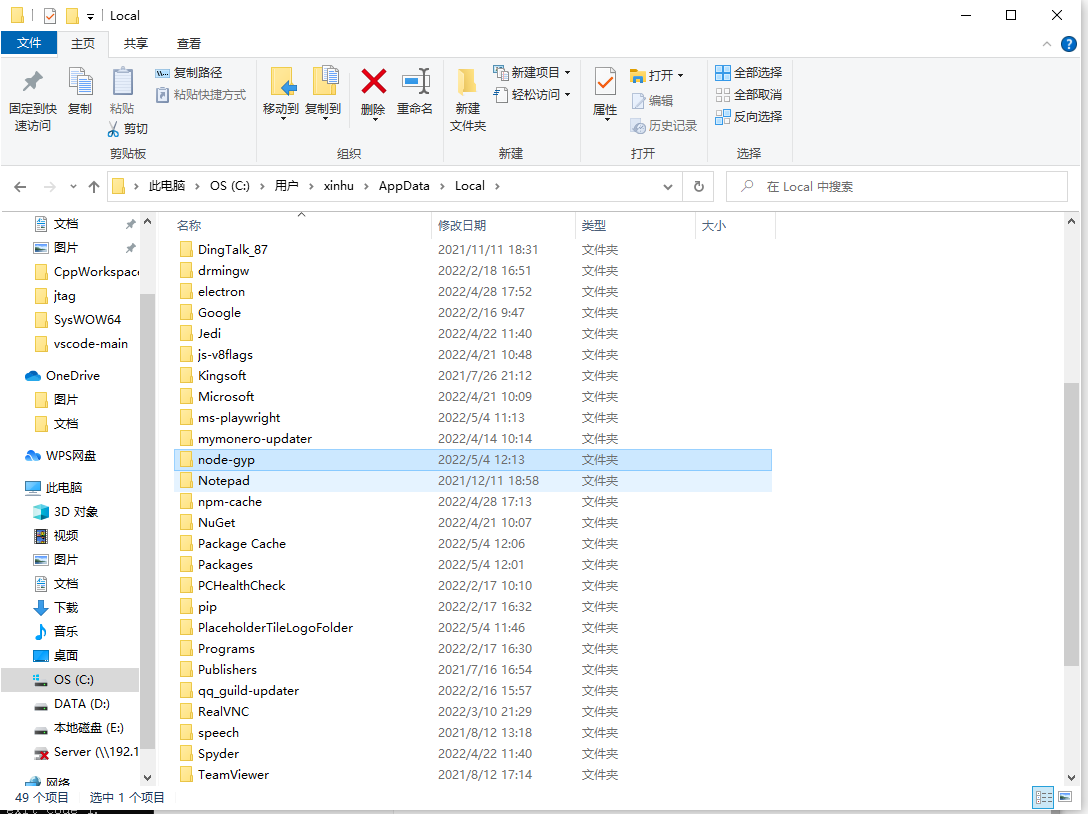
Task: Click Invert Selection (反向选择)
Action: point(748,117)
